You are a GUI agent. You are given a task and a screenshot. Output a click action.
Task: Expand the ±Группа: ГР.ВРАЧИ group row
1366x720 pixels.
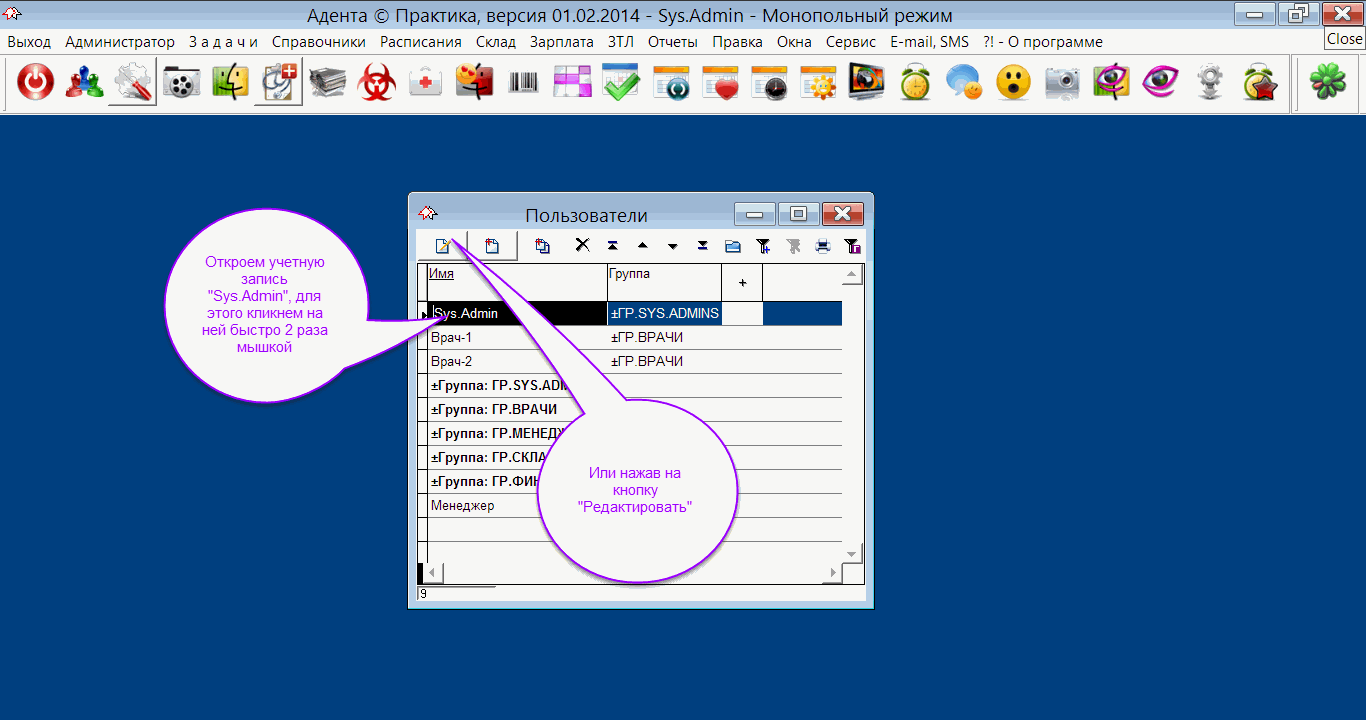coord(494,410)
